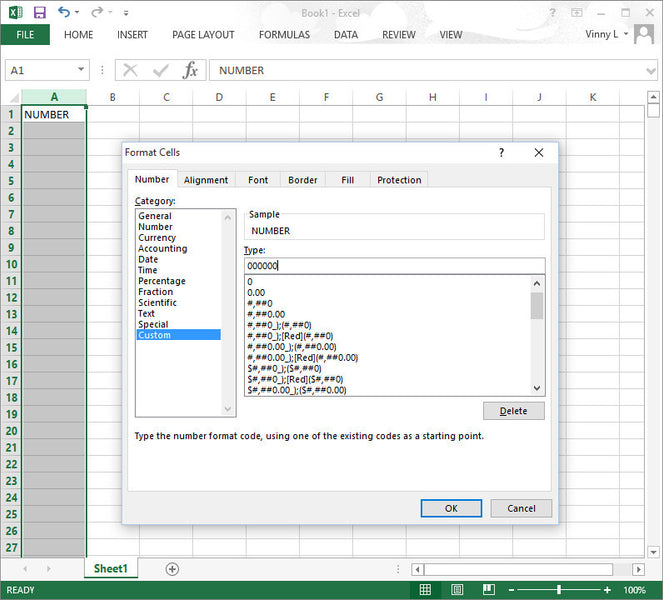Click the Type input field with 000000

click(394, 266)
